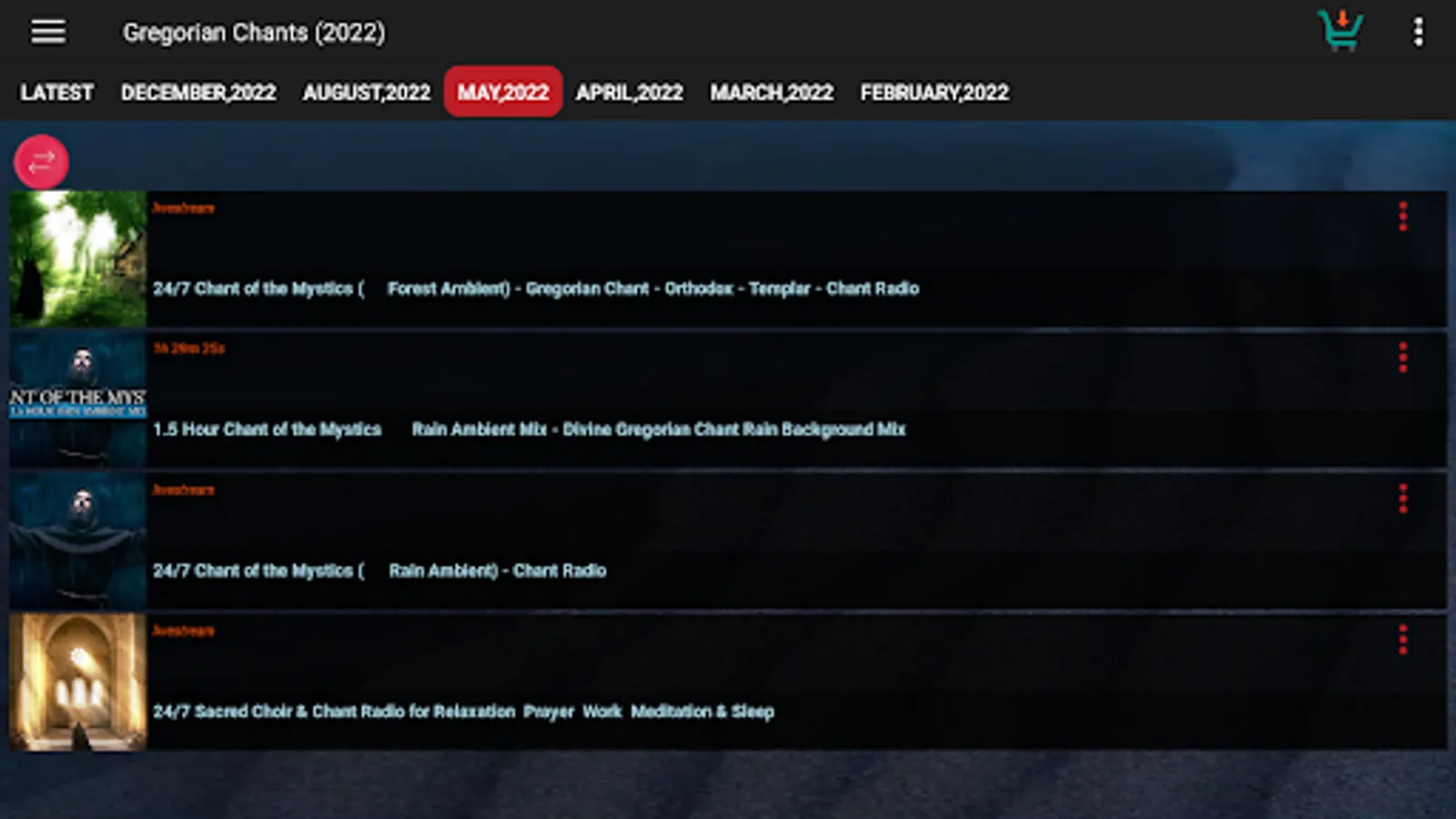Viewport: 1456px width, 819px height.
Task: Play '1.5 Hour Chant of the Mystics'
Action: (530, 429)
